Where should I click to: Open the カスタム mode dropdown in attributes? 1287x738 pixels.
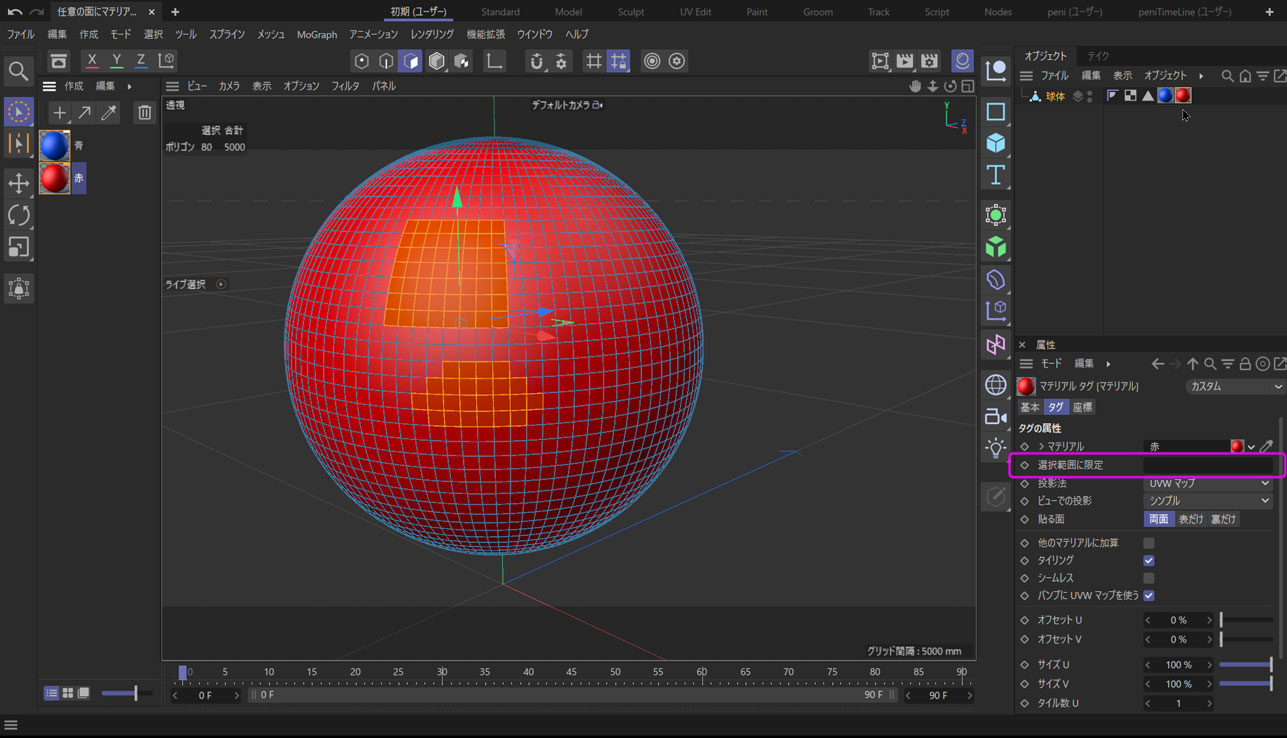(x=1235, y=386)
